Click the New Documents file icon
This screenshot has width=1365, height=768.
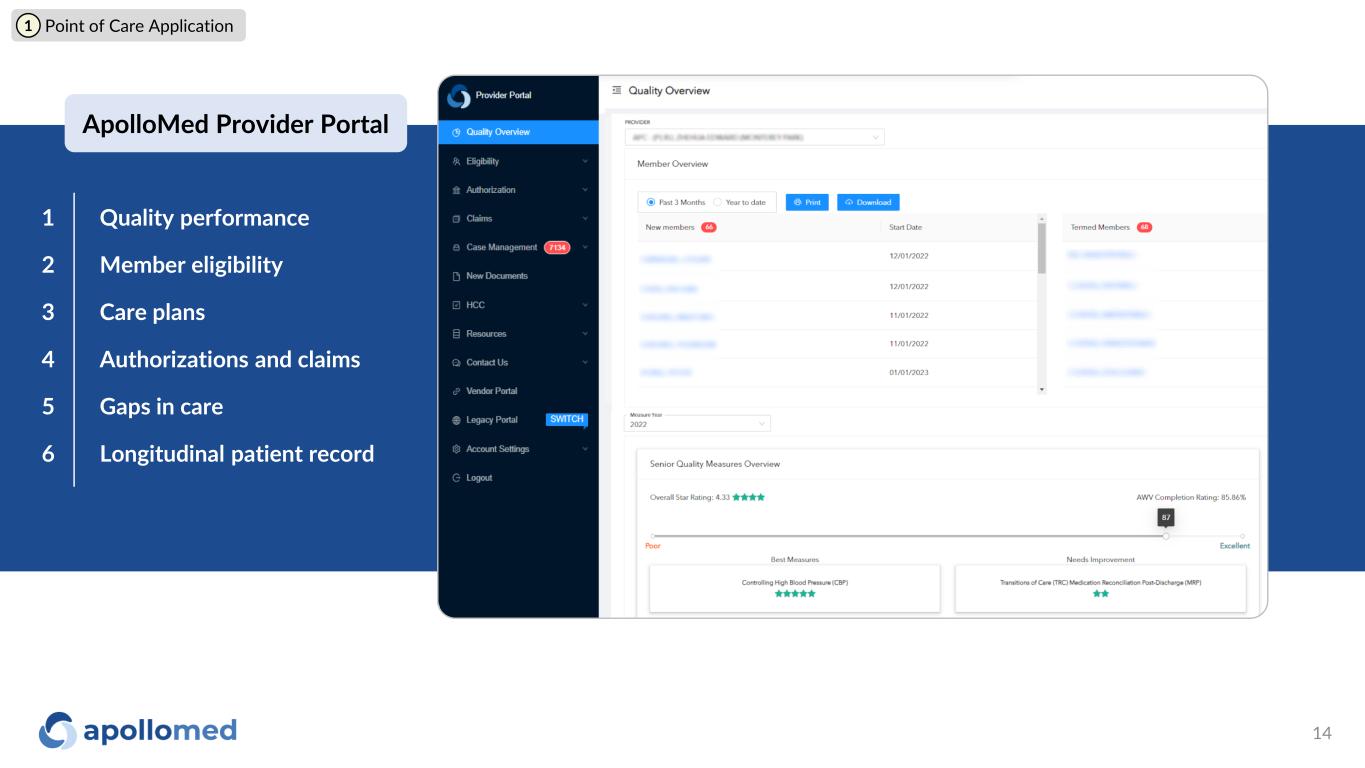point(456,276)
